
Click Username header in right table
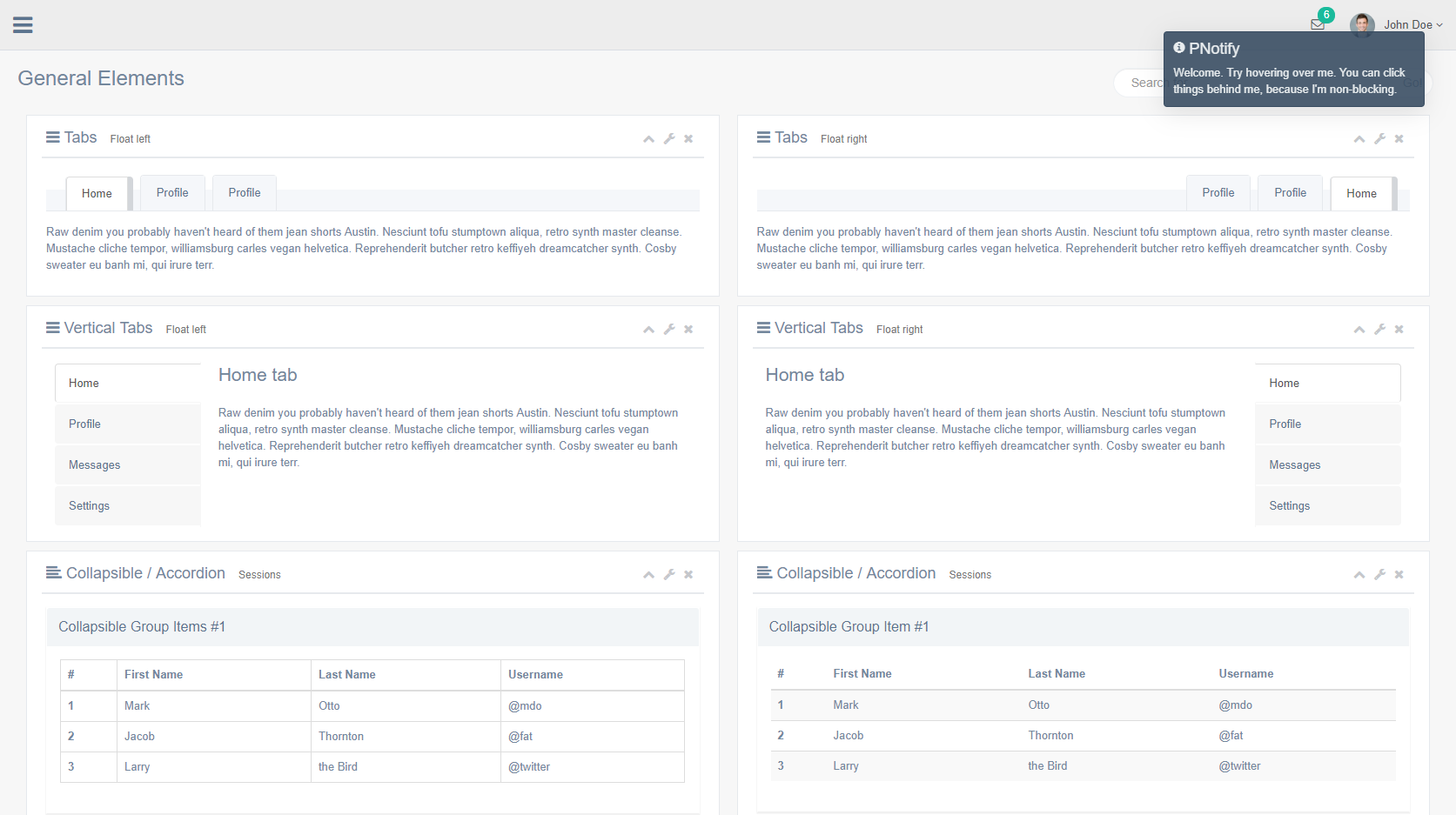[x=1245, y=673]
